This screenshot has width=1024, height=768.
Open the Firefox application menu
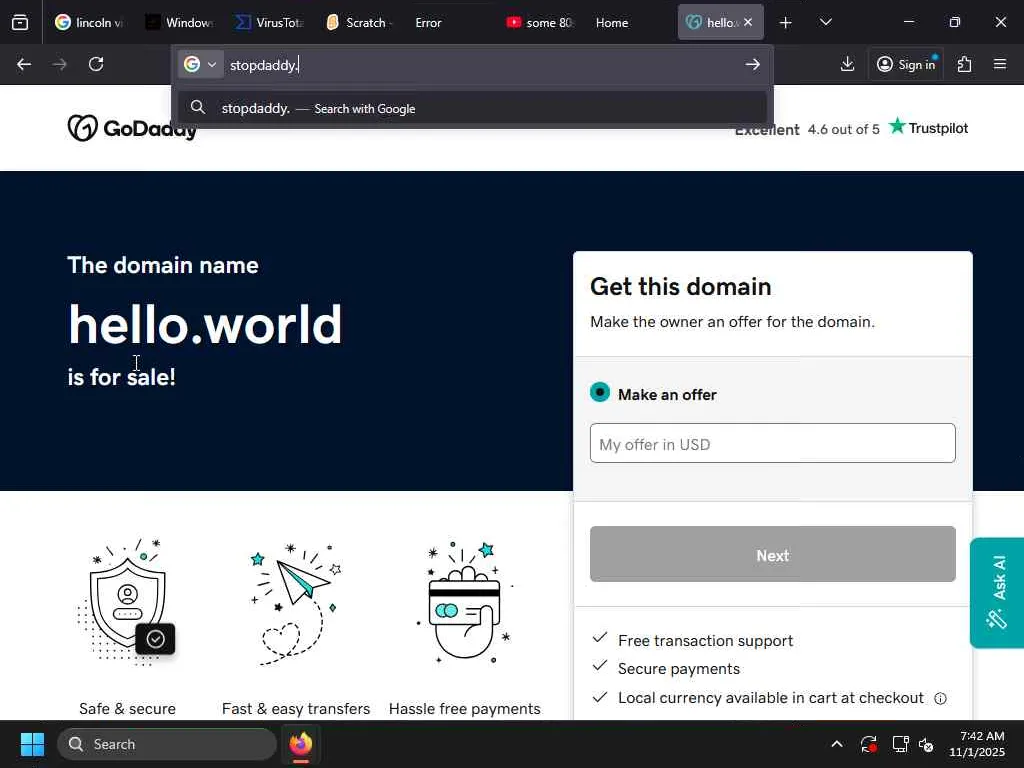(x=1000, y=64)
